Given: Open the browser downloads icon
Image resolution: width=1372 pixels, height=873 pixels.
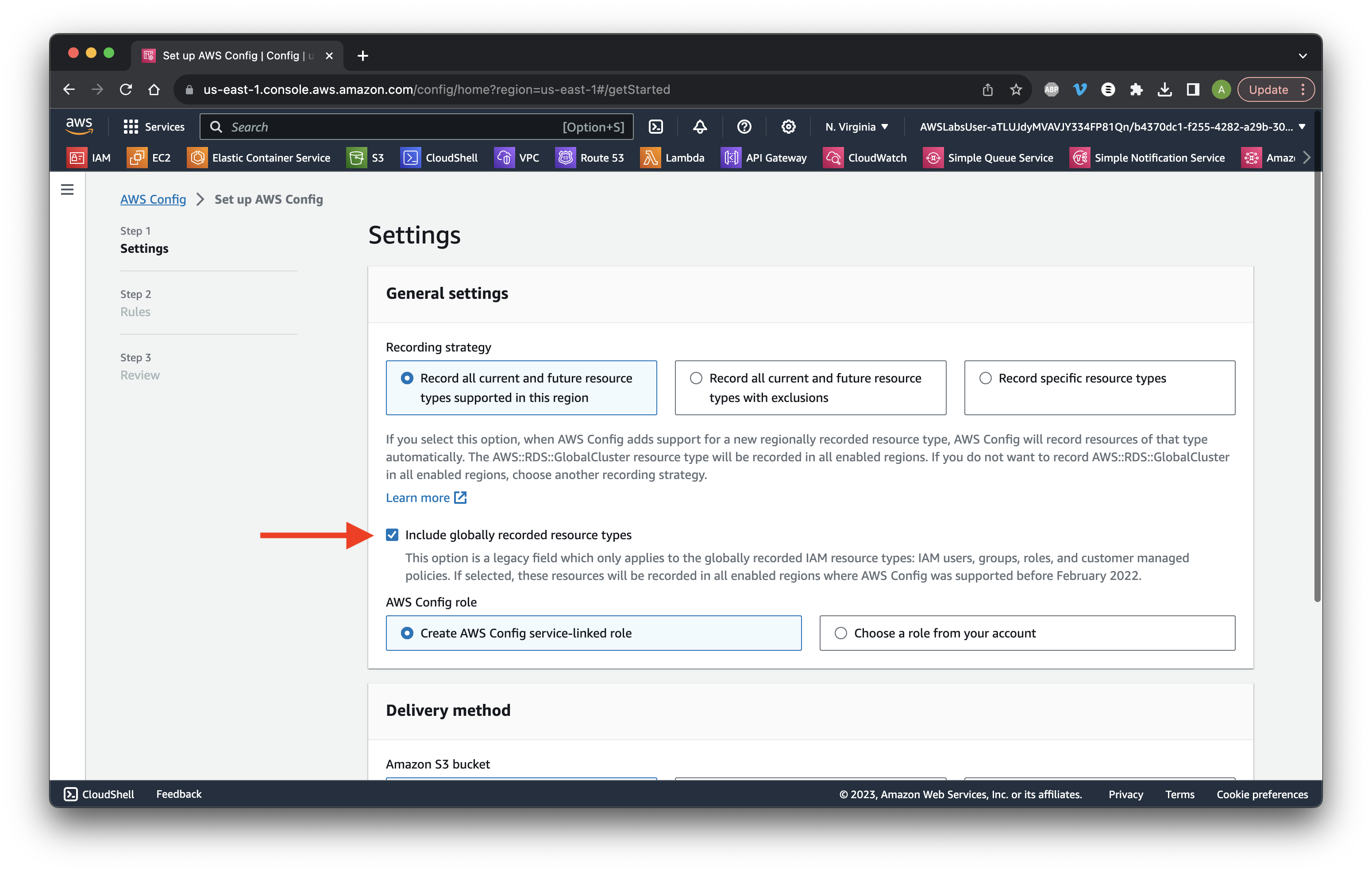Looking at the screenshot, I should (1164, 89).
